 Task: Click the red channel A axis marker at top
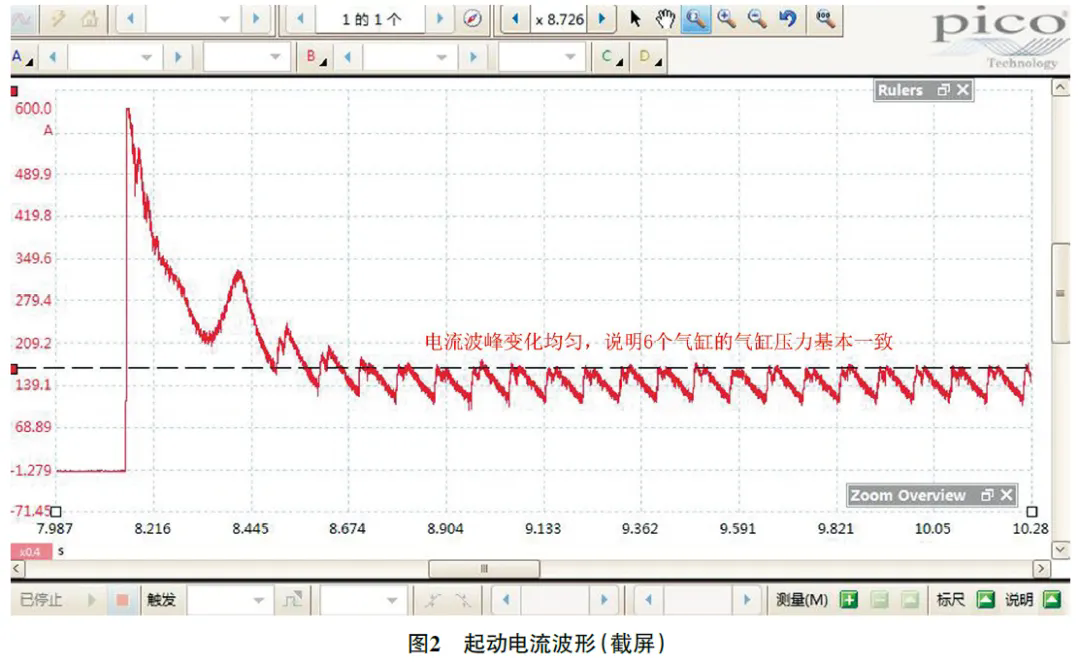pos(14,91)
